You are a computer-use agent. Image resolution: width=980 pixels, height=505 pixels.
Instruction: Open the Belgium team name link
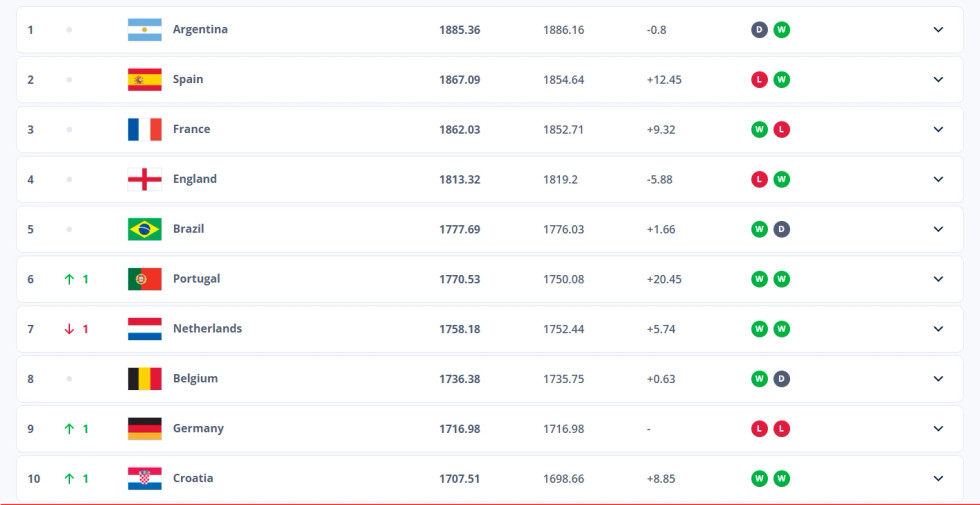pyautogui.click(x=195, y=379)
